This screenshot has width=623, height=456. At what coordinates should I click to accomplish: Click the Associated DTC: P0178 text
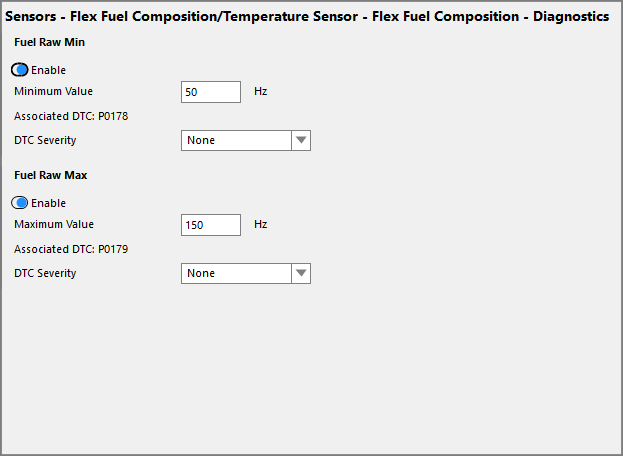click(71, 116)
